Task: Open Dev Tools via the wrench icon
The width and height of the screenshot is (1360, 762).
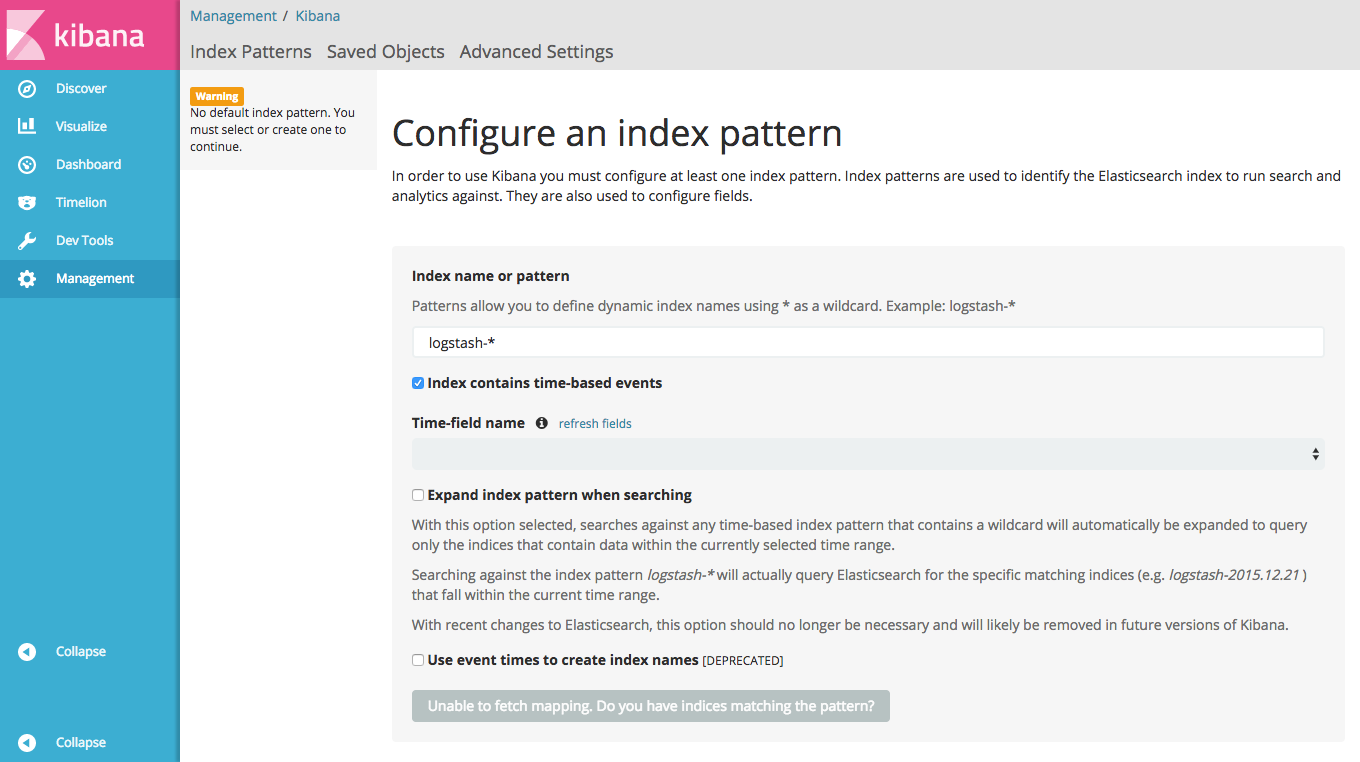Action: (27, 241)
